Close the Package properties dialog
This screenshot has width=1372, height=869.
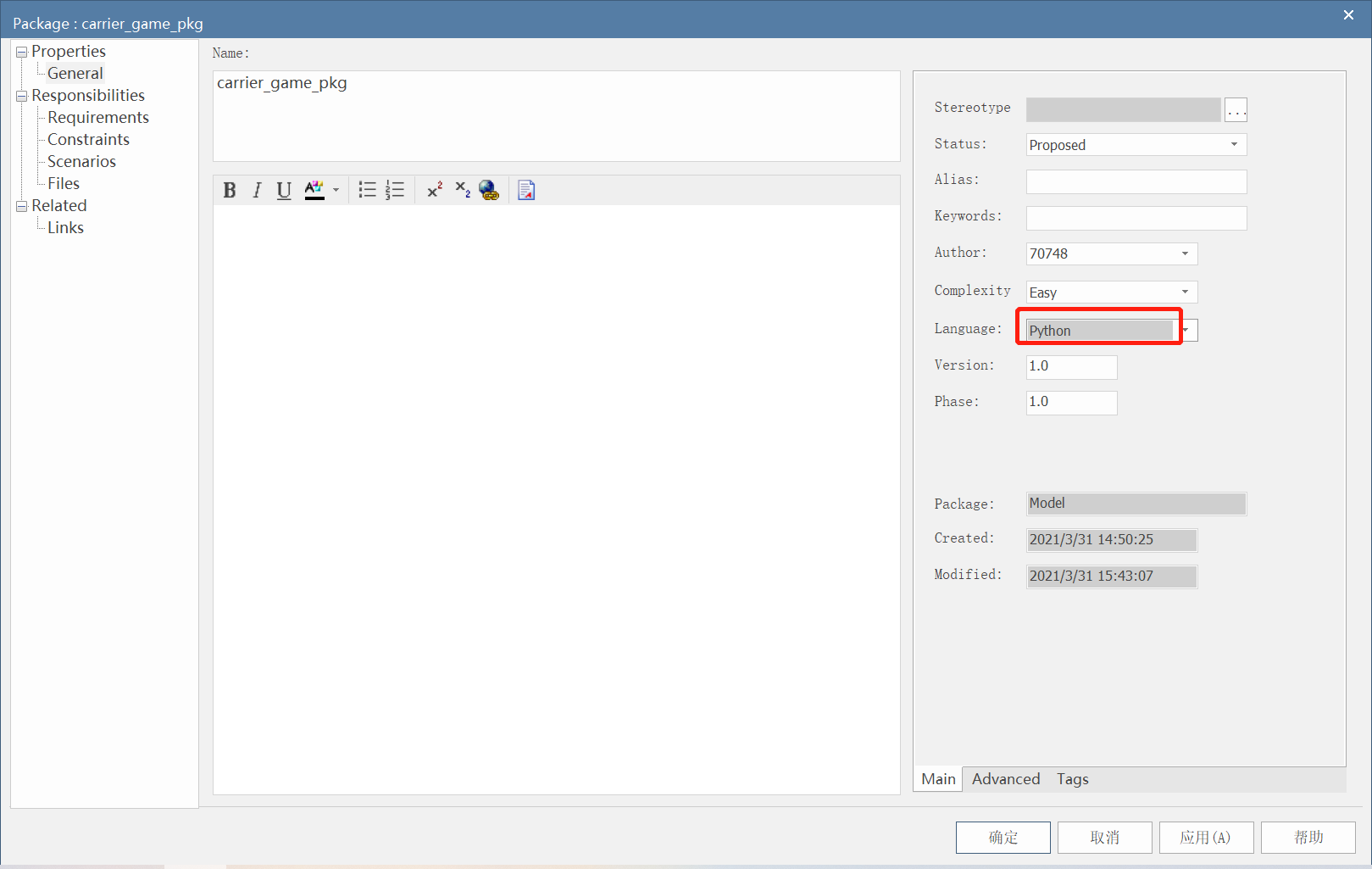1348,15
